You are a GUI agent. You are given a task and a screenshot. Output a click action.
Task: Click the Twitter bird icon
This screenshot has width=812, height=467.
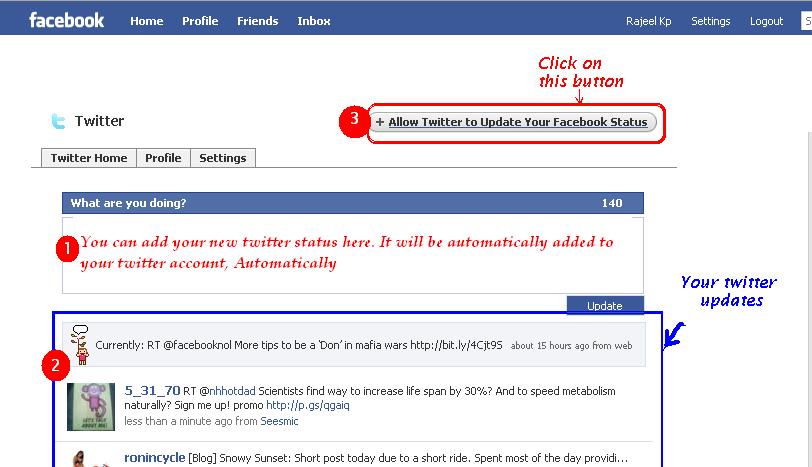[58, 121]
